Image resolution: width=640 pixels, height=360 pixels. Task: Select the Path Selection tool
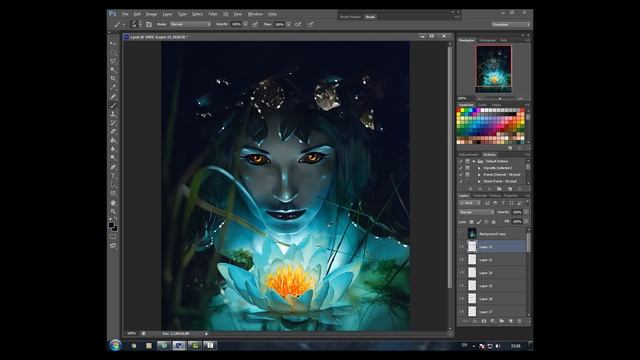point(113,185)
